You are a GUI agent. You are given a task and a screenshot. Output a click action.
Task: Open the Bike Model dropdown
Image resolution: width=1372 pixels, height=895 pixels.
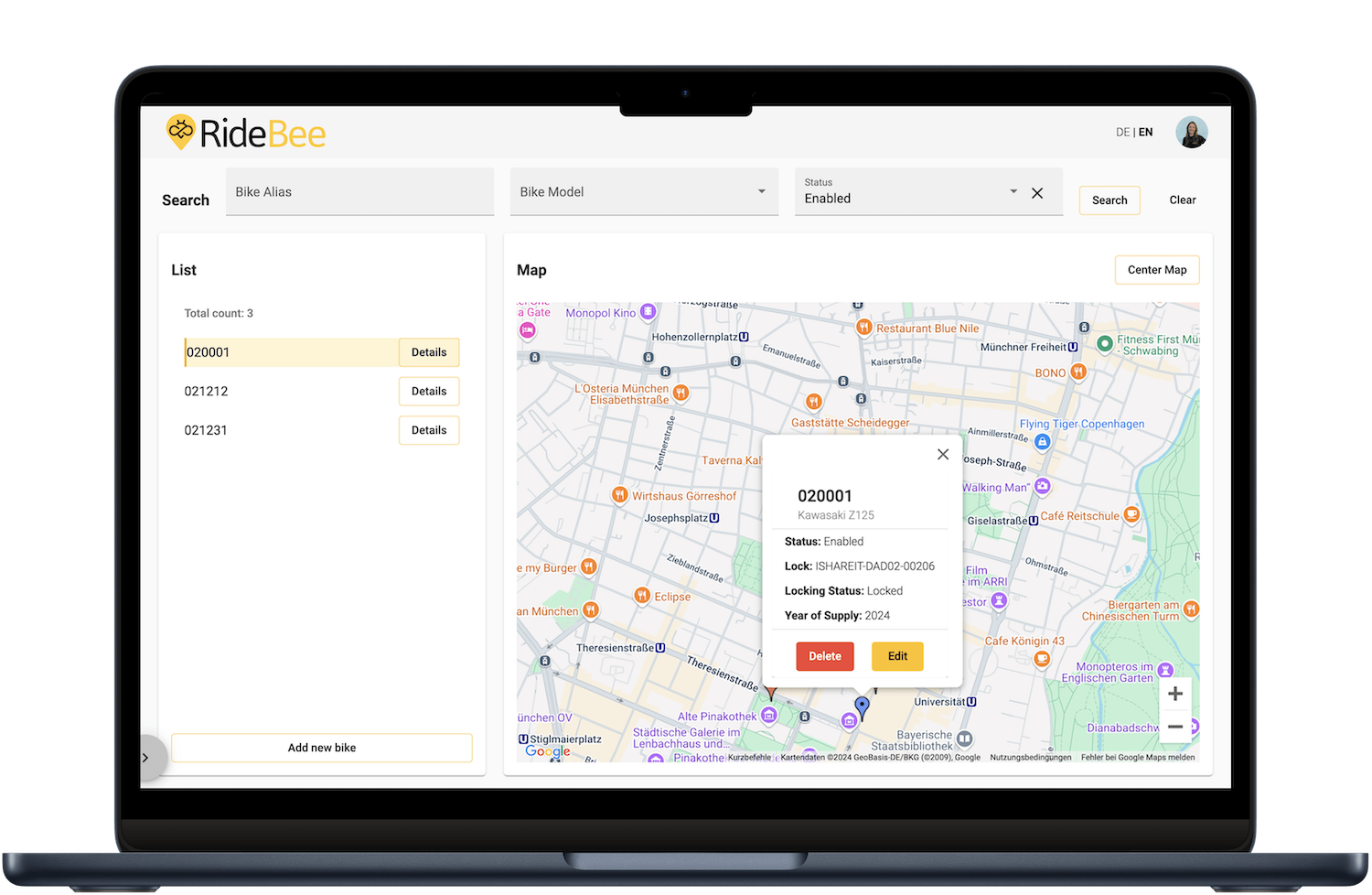(x=644, y=192)
